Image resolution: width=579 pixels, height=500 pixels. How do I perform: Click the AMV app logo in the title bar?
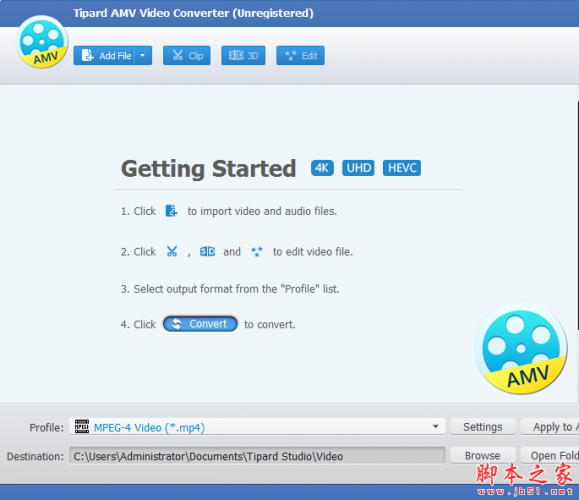(42, 42)
